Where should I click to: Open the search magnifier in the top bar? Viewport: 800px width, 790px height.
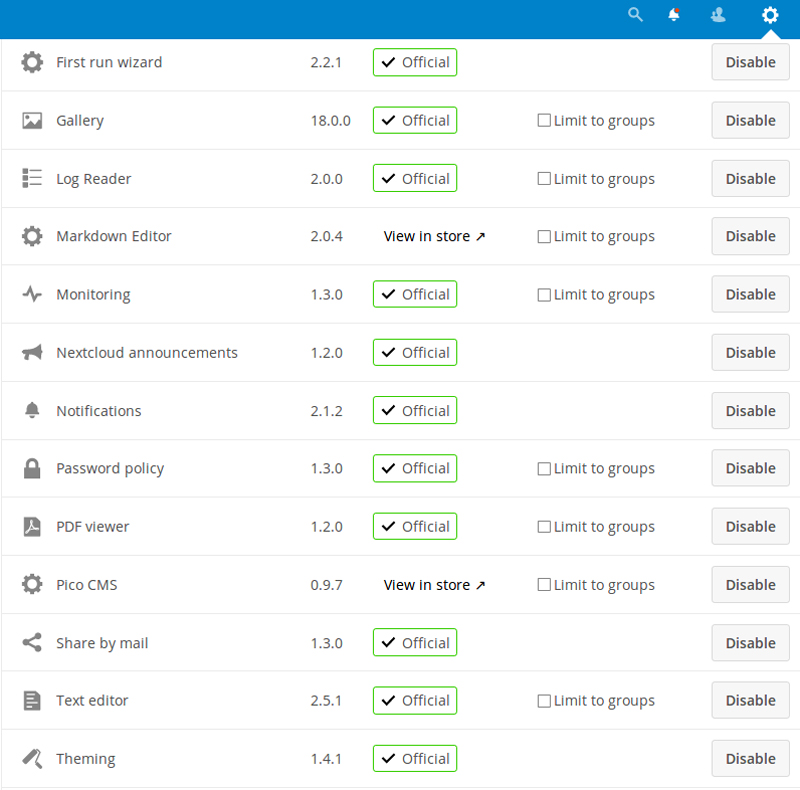click(636, 15)
